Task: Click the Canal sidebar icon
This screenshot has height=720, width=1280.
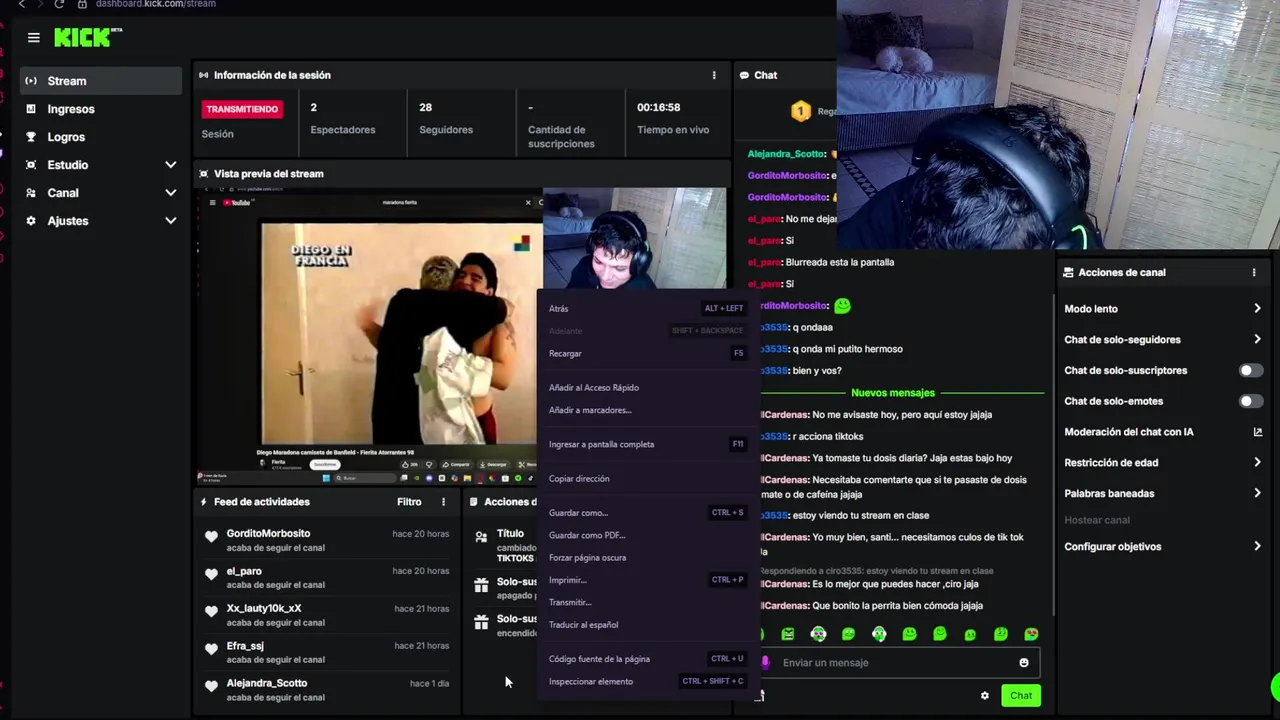Action: point(31,193)
